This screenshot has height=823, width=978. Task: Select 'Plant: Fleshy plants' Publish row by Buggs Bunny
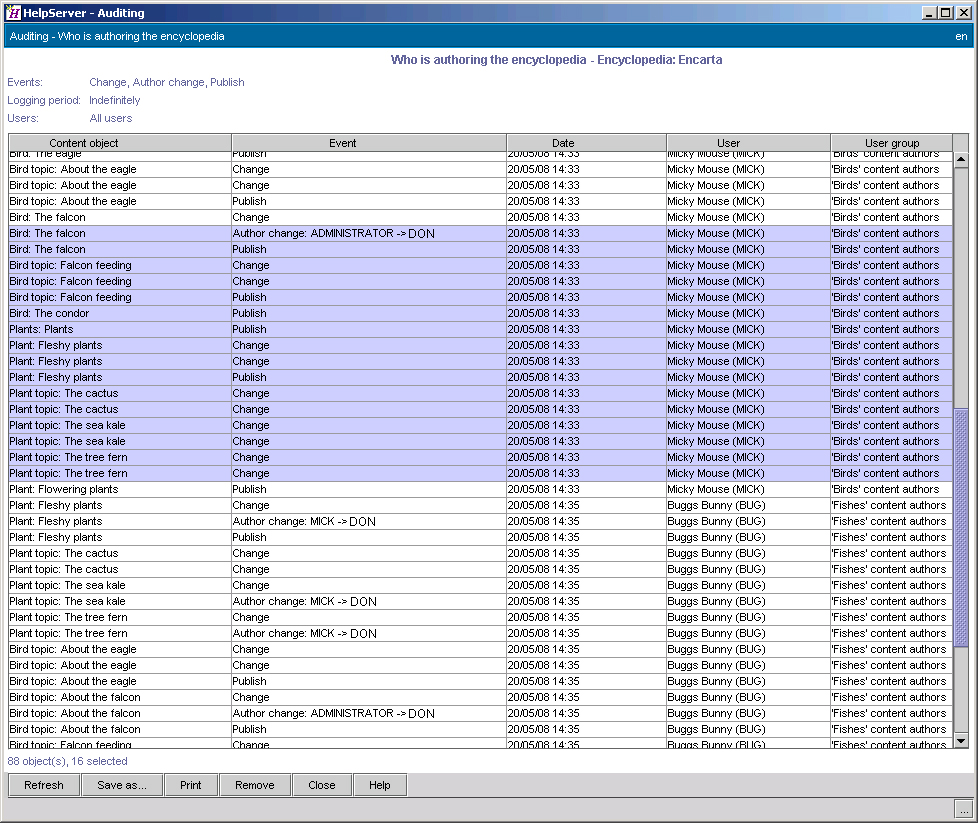click(x=480, y=537)
